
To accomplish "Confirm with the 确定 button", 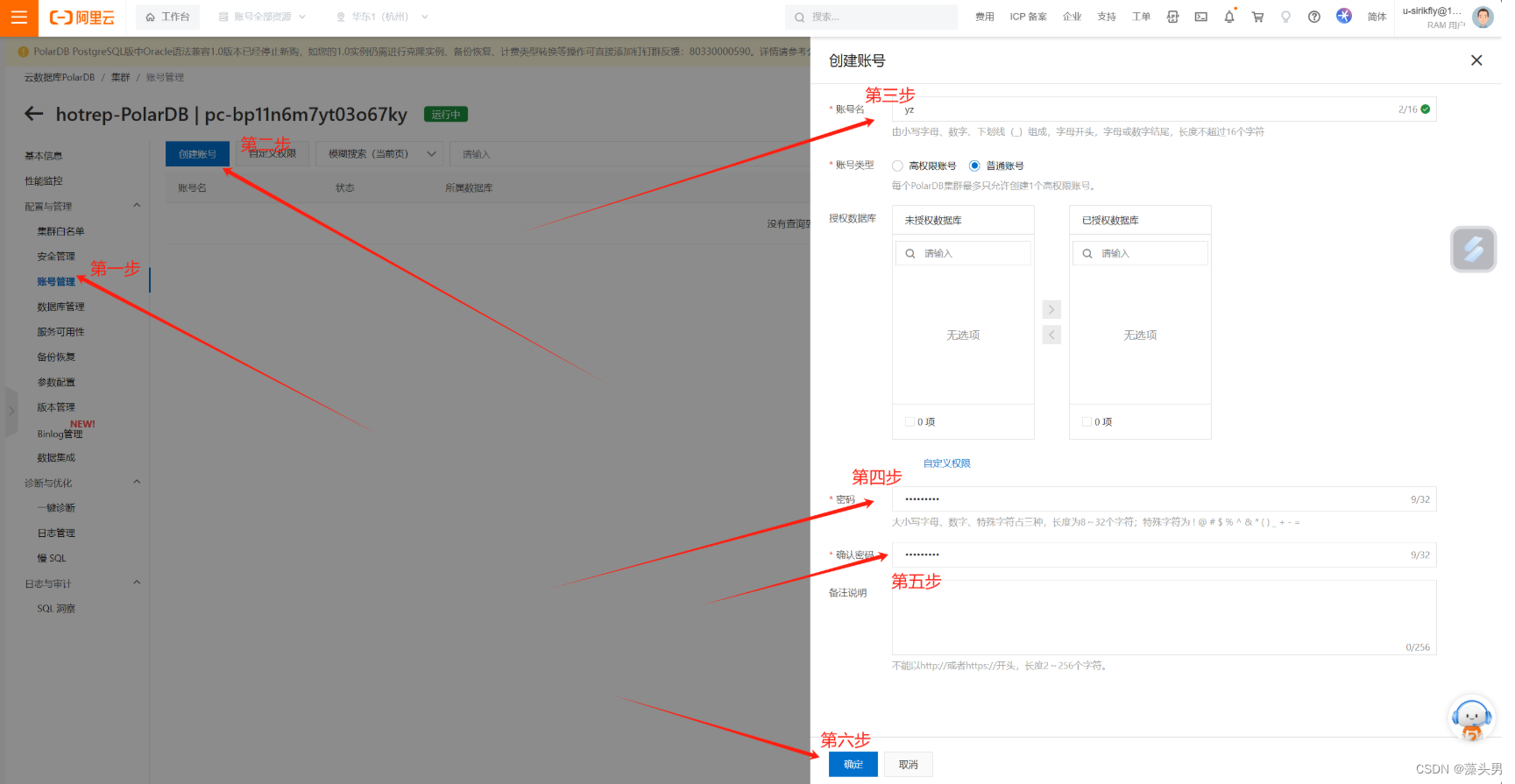I will 853,765.
